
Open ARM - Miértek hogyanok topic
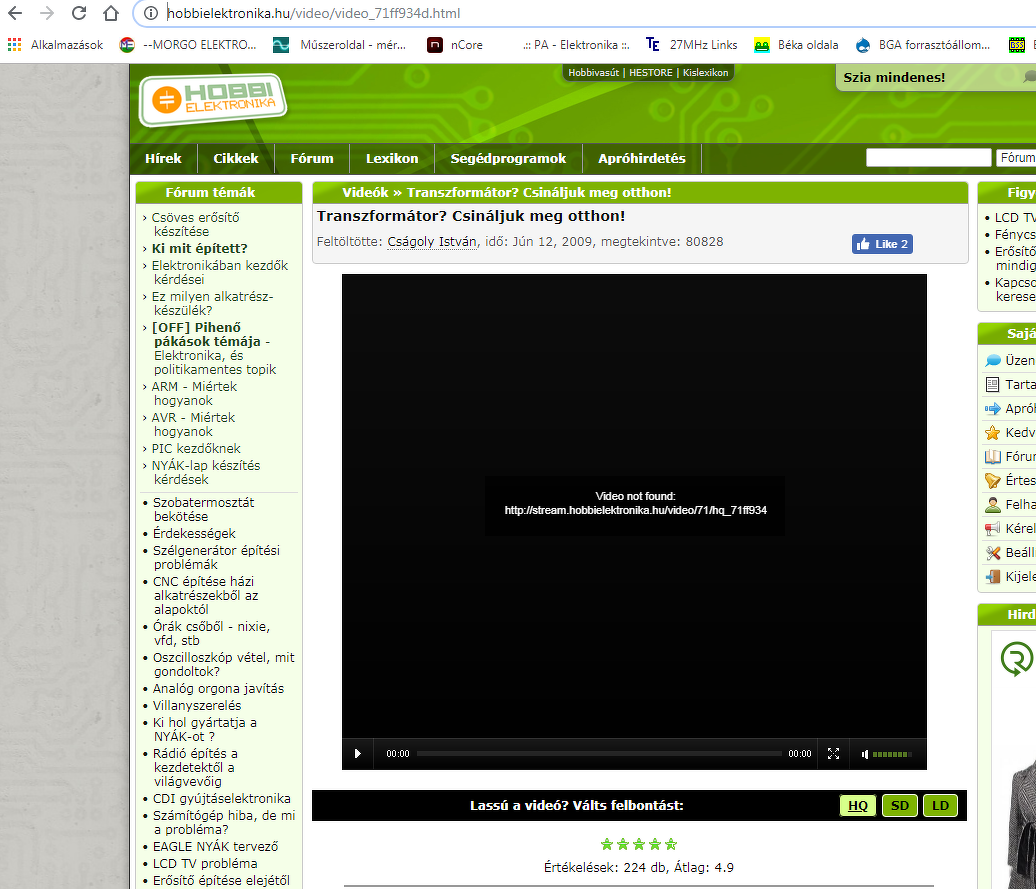pyautogui.click(x=194, y=393)
